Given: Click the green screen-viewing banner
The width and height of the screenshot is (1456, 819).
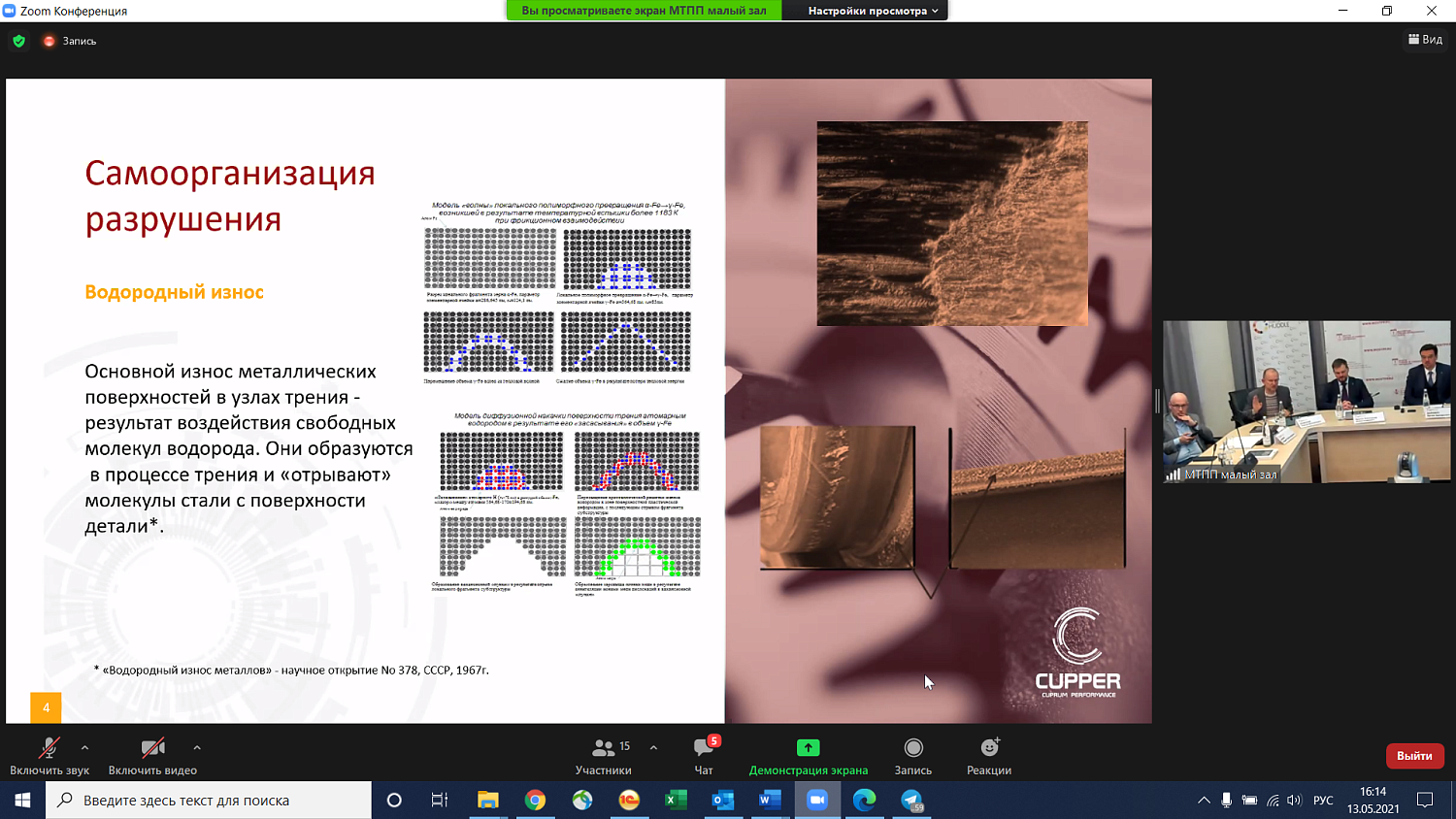Looking at the screenshot, I should coord(644,11).
